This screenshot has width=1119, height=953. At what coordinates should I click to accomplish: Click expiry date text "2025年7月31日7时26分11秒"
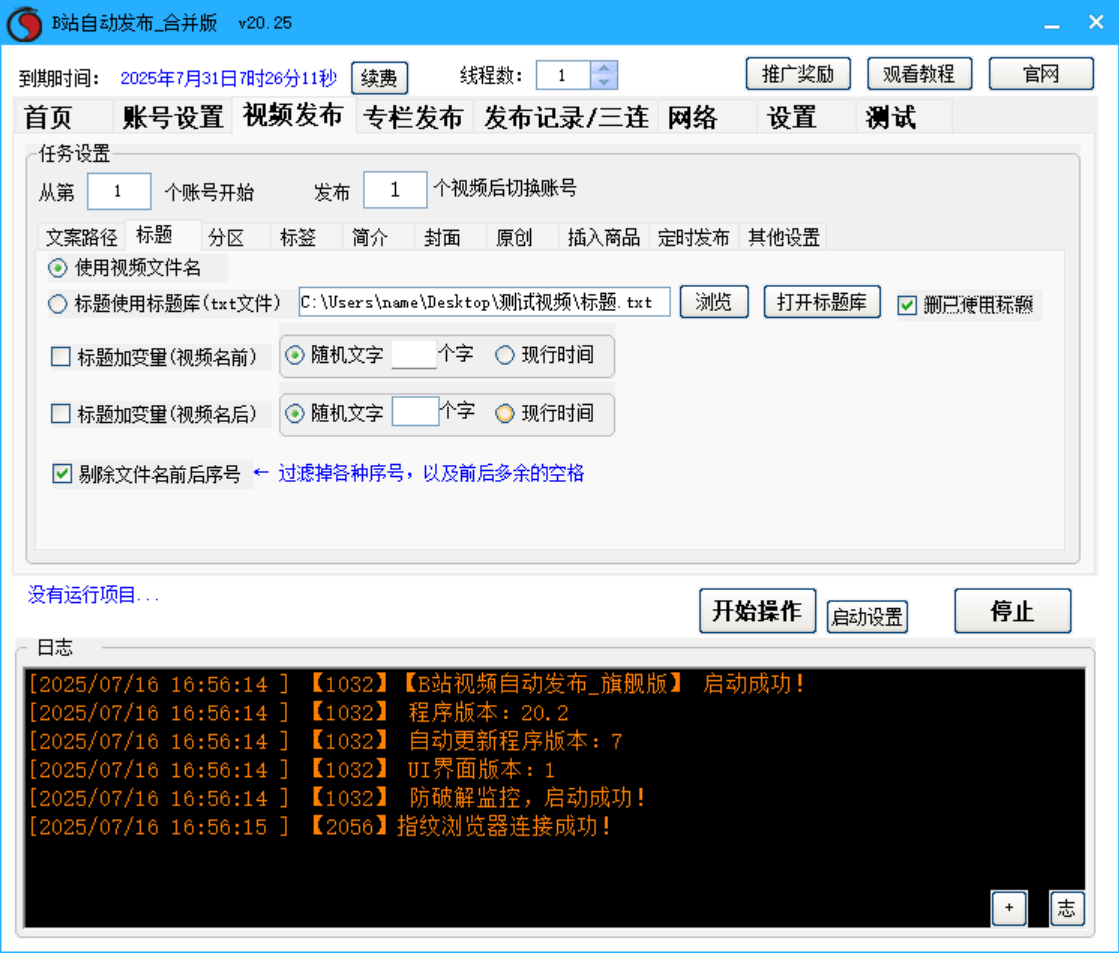(x=228, y=78)
